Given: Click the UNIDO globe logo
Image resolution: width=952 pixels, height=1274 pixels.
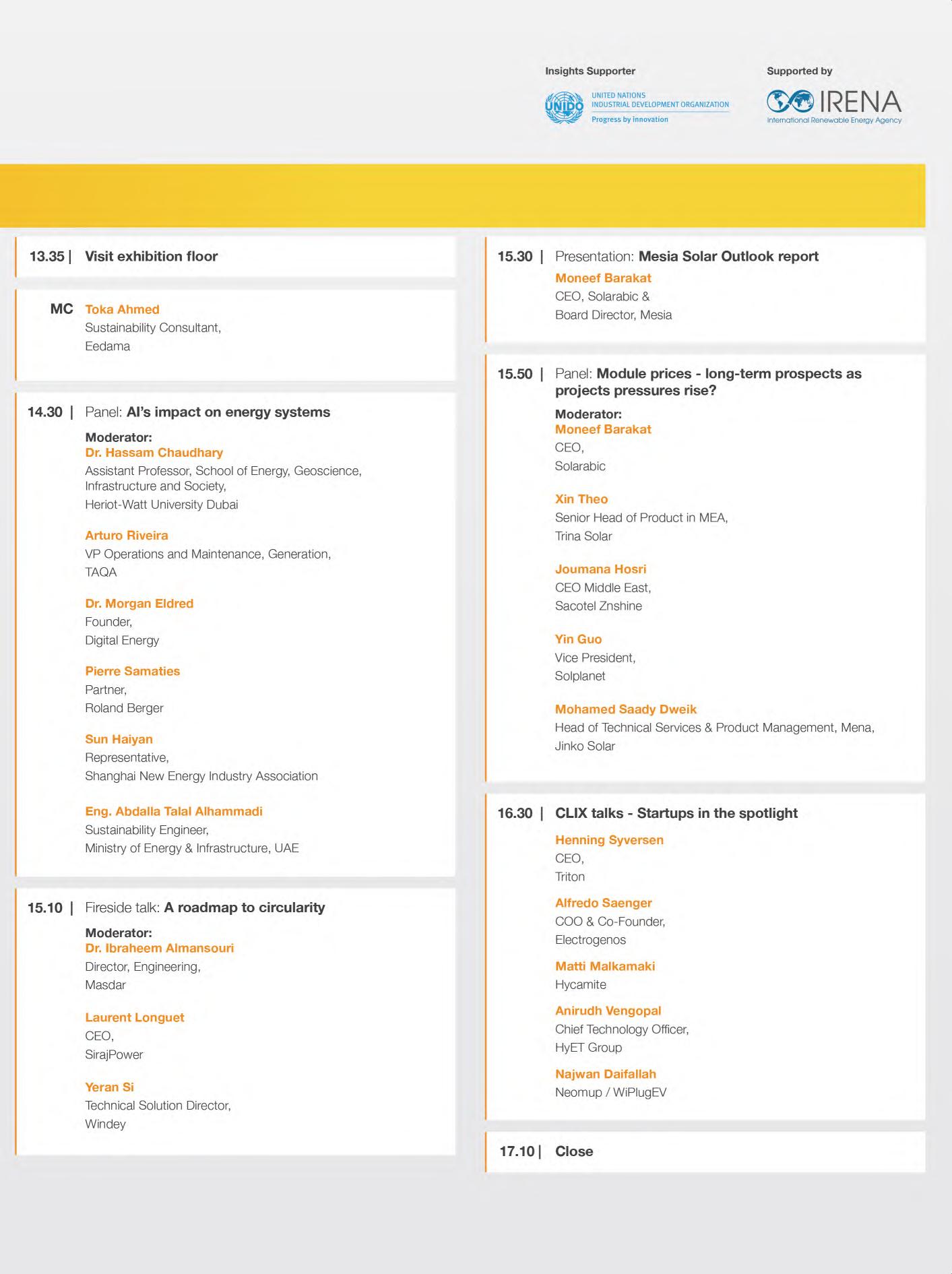Looking at the screenshot, I should tap(564, 107).
